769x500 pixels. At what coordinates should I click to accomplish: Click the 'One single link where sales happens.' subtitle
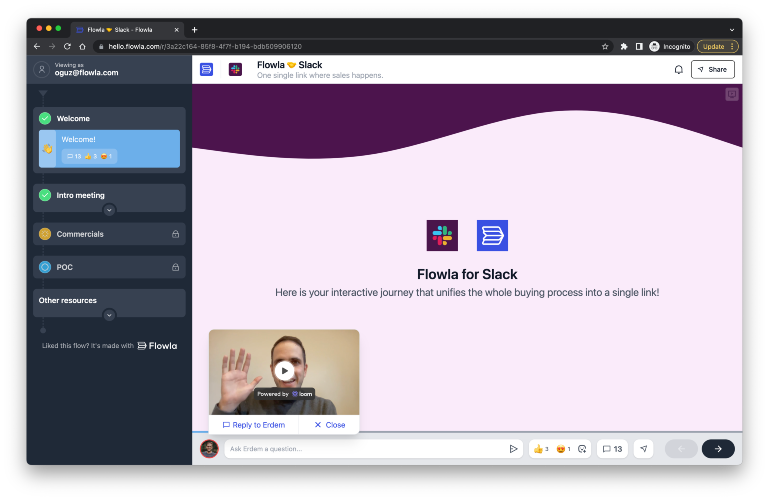(x=320, y=75)
